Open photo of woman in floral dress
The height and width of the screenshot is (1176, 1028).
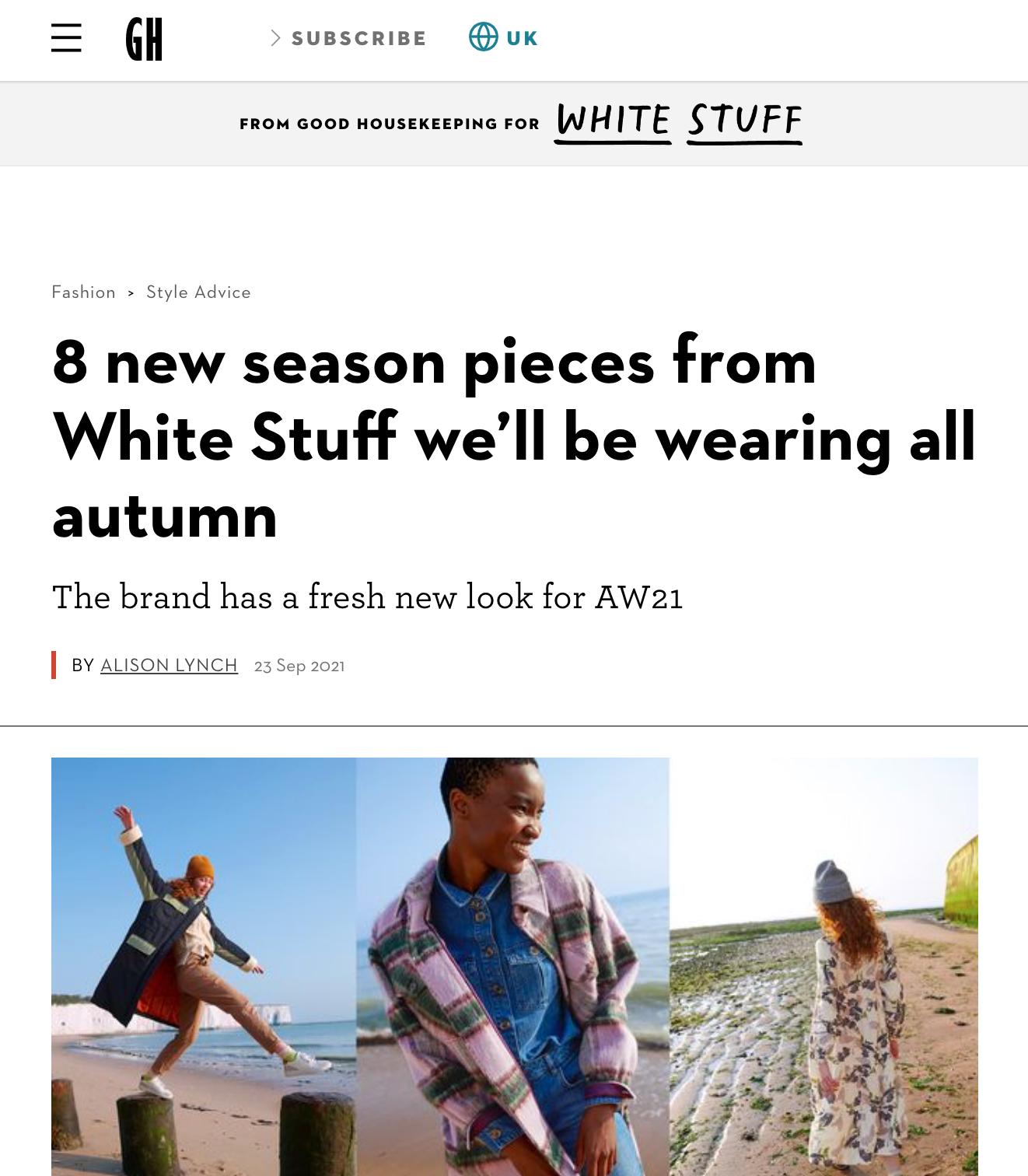click(823, 967)
